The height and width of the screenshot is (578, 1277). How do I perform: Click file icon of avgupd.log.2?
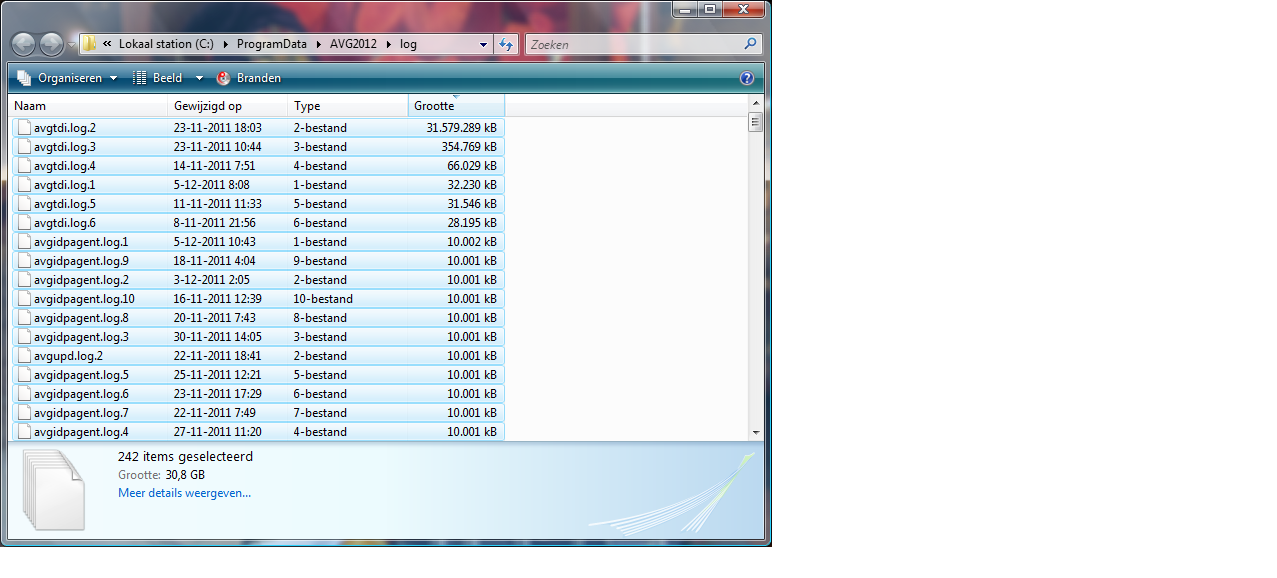coord(24,356)
